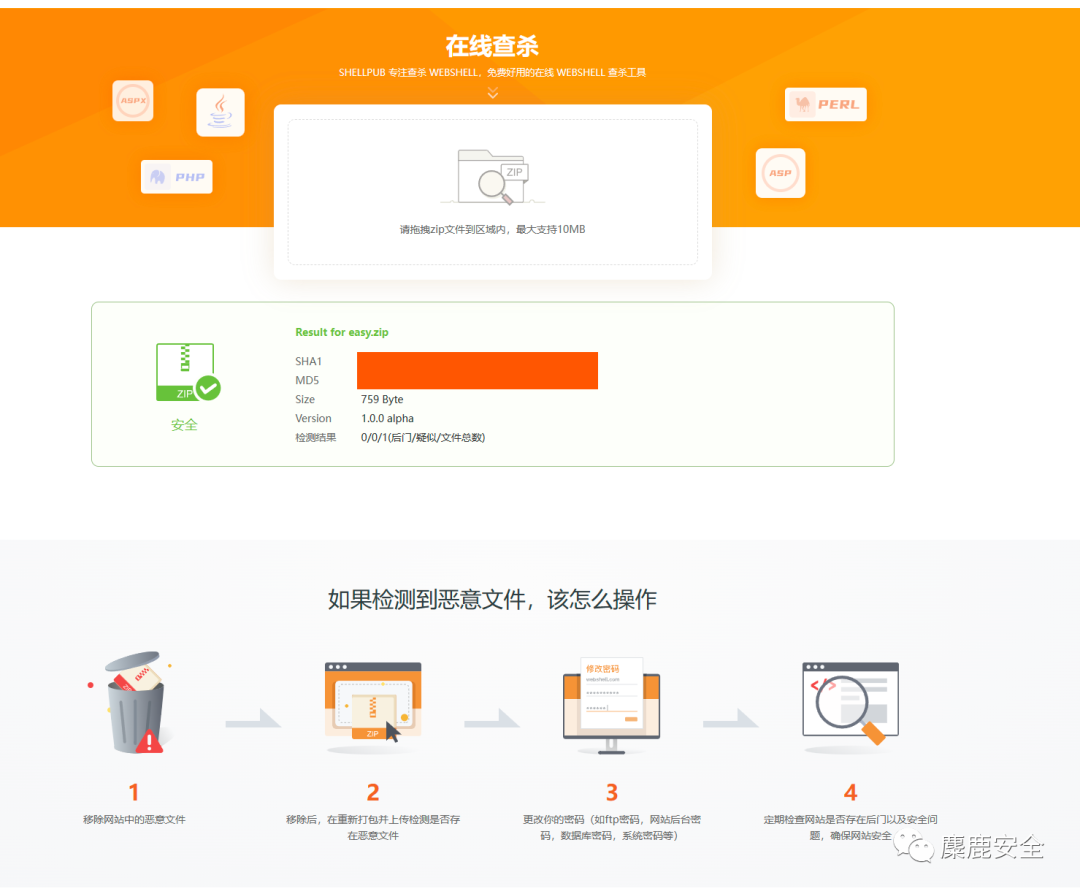Click the ASPX file type badge

(133, 101)
